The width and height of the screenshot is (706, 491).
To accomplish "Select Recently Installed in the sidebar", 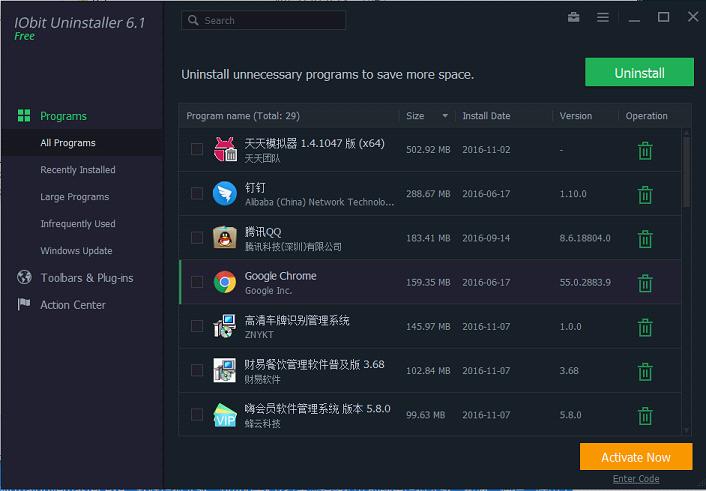I will pyautogui.click(x=77, y=170).
